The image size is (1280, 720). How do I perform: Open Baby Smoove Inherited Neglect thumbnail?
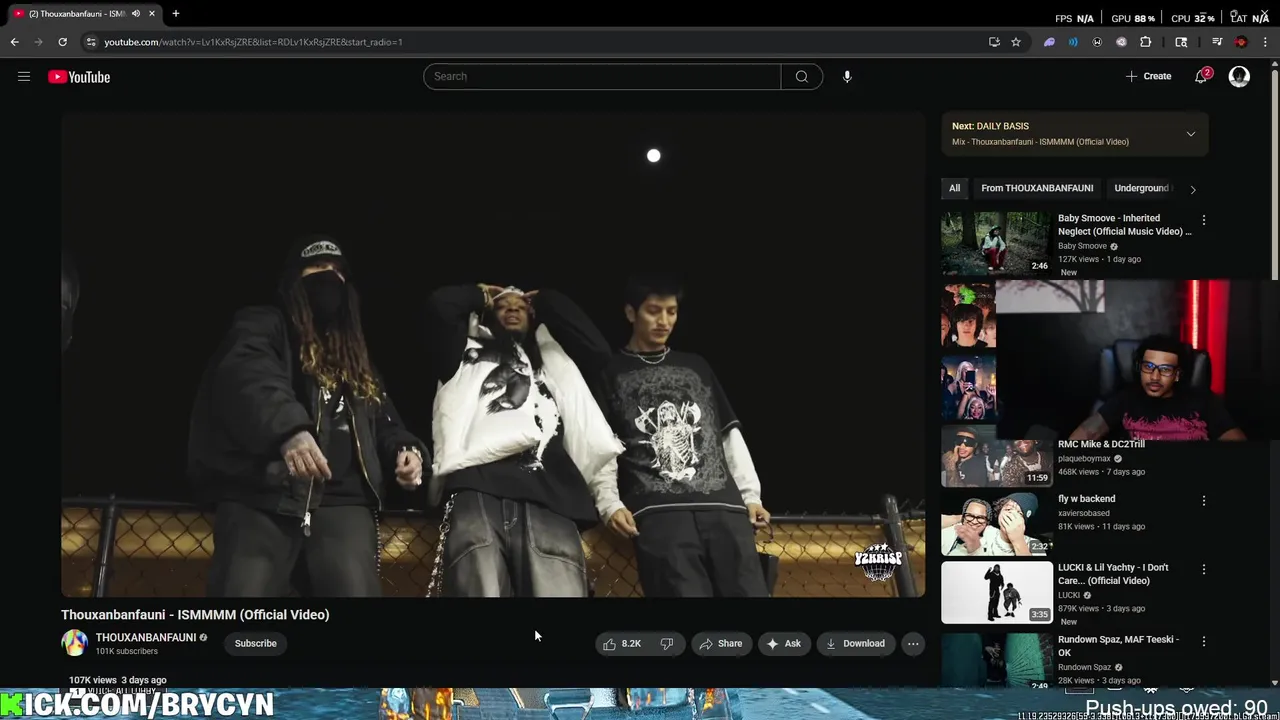(997, 243)
